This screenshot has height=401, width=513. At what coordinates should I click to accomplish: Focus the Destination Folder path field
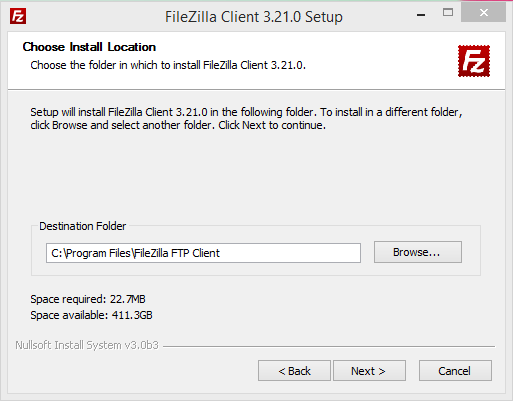point(203,253)
